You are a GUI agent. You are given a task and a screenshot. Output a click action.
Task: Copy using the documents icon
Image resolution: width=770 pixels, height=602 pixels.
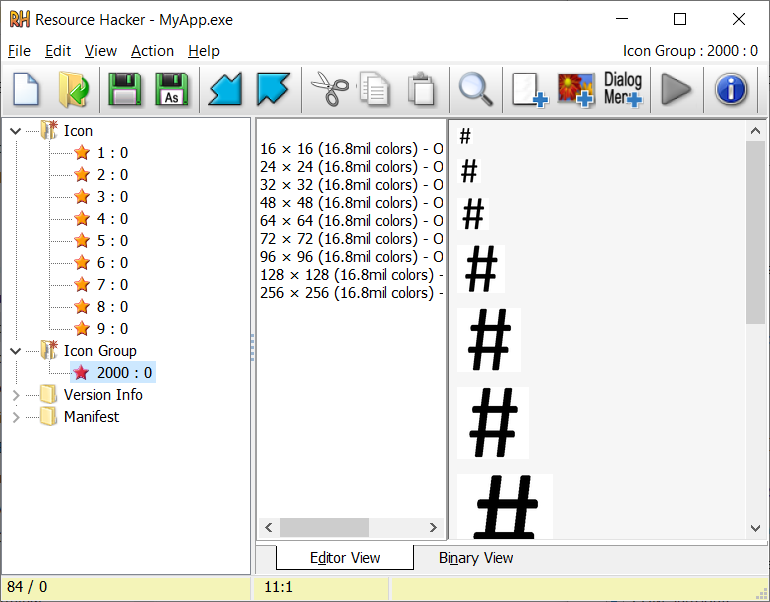coord(374,89)
